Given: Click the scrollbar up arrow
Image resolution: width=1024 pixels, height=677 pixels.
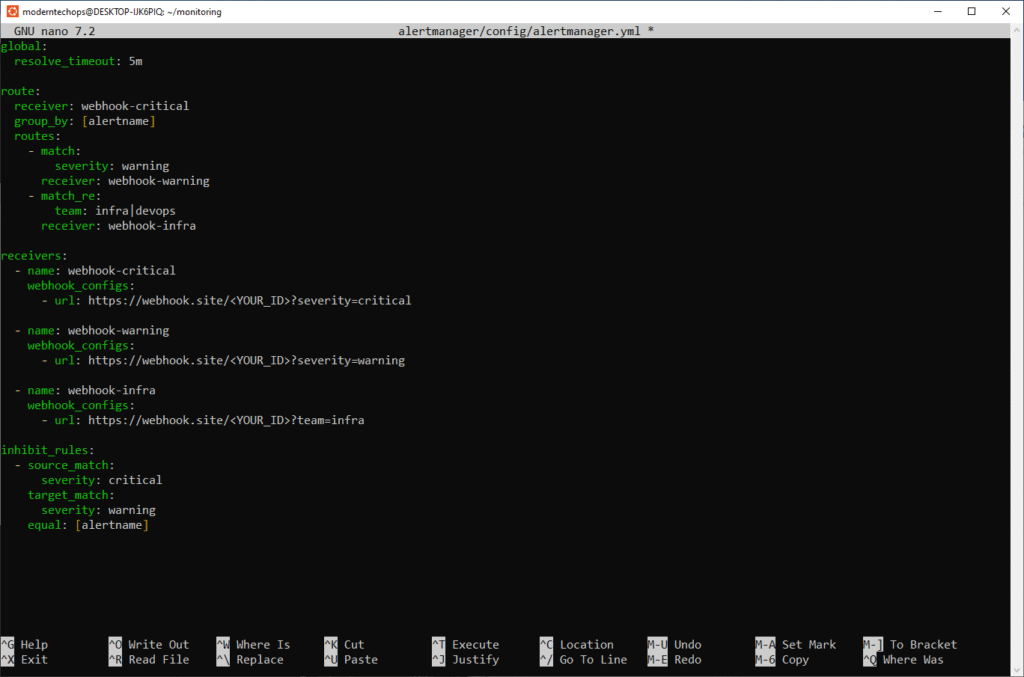Looking at the screenshot, I should (x=1017, y=30).
